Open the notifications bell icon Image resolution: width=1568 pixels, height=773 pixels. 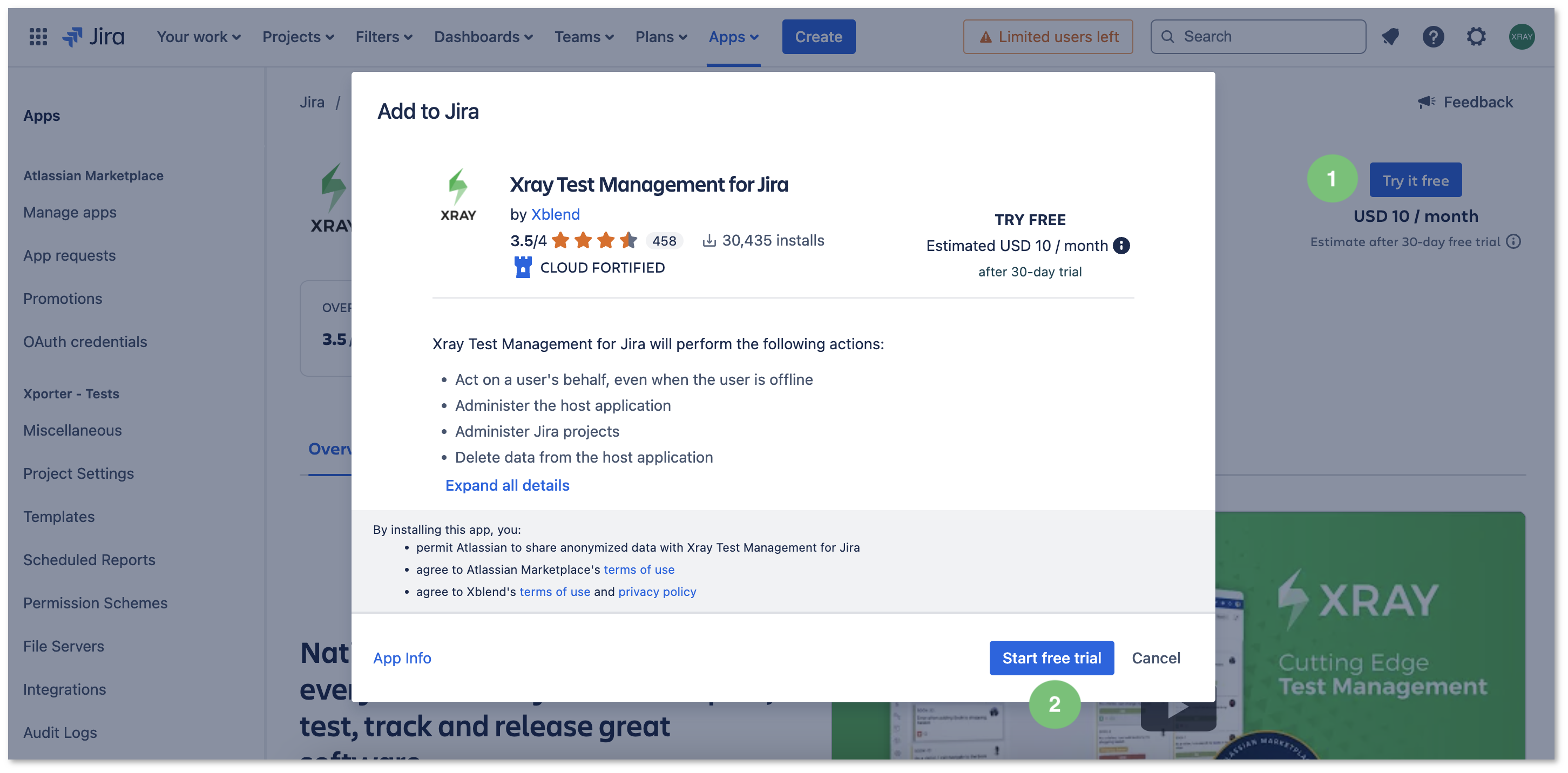(x=1390, y=37)
